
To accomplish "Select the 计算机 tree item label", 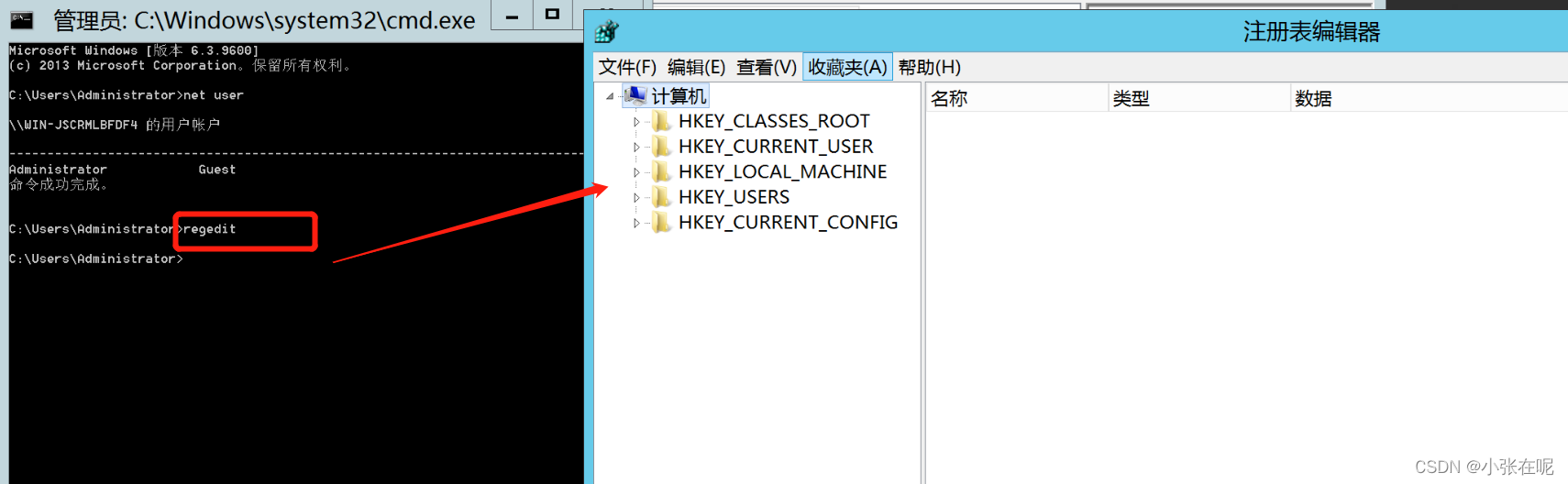I will pos(679,96).
